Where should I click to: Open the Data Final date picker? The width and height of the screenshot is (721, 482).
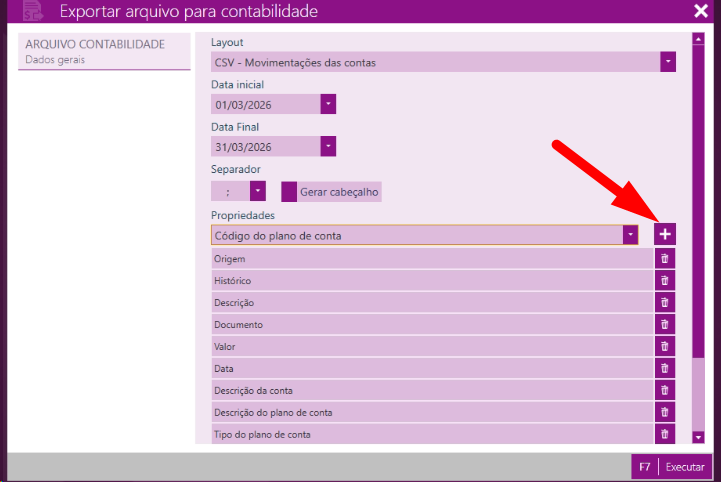tap(328, 146)
